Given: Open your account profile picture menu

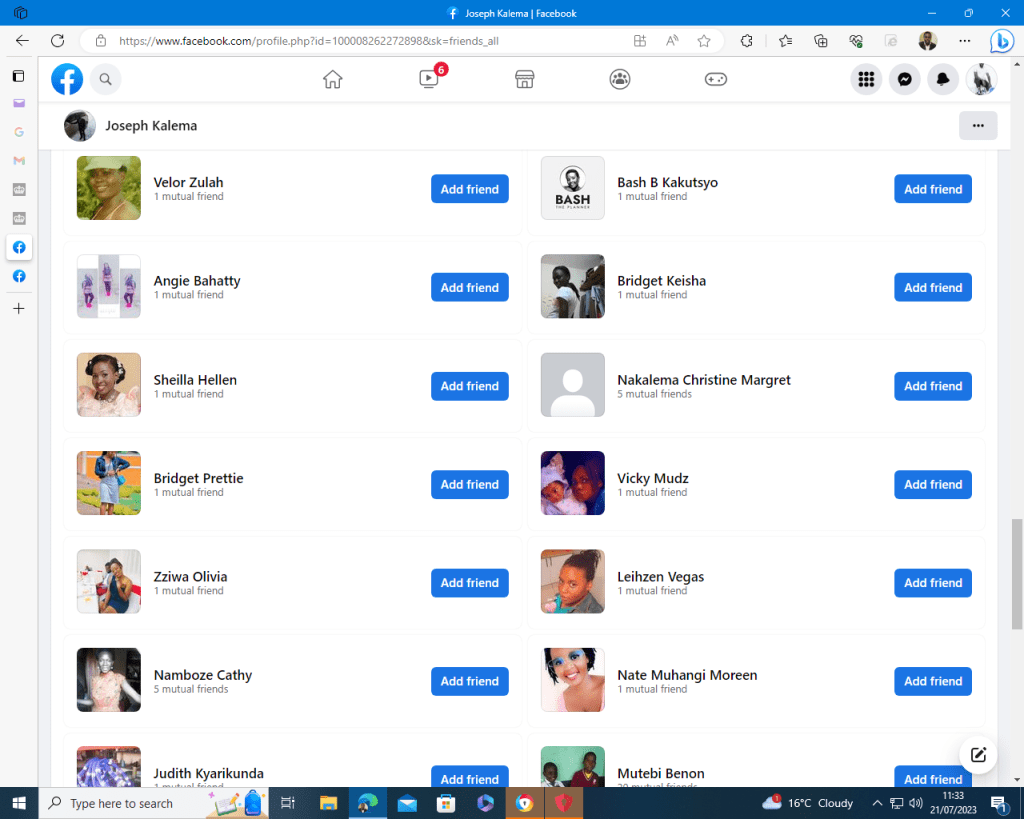Looking at the screenshot, I should (981, 80).
